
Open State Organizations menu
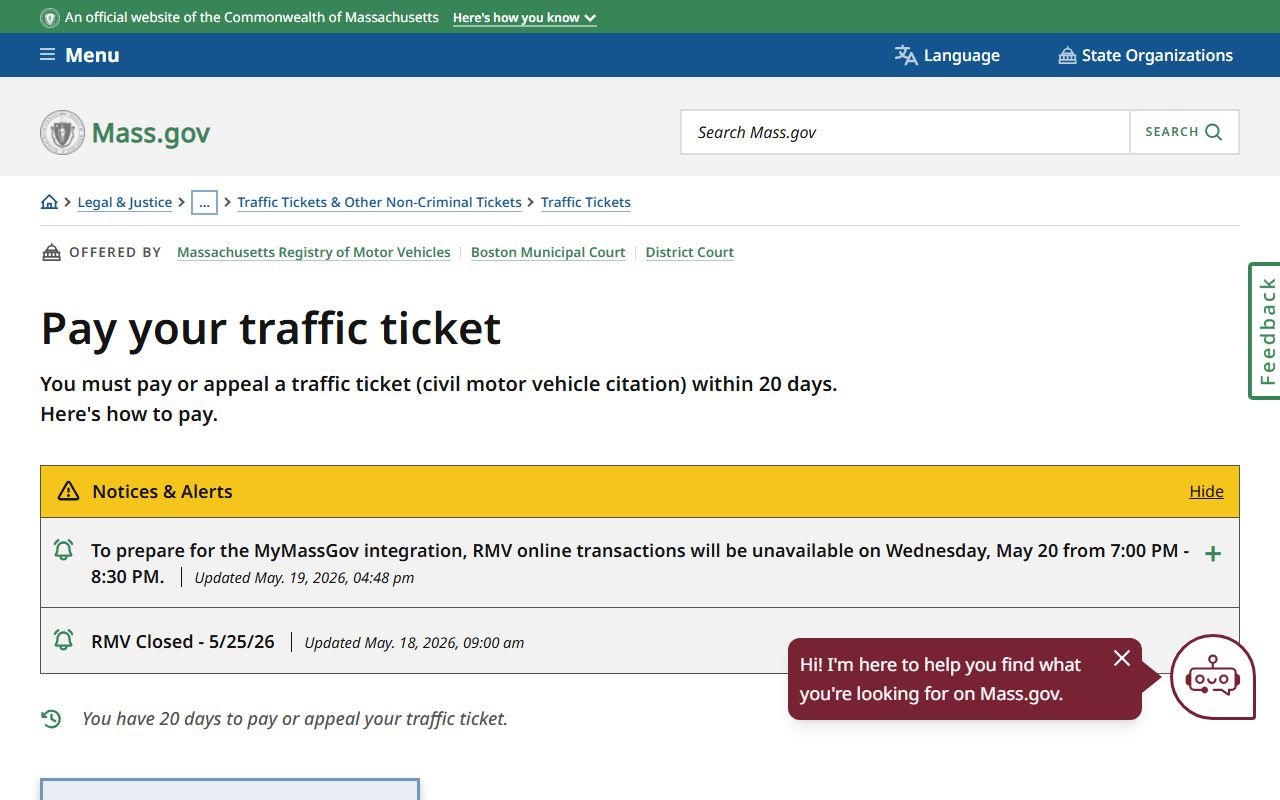pyautogui.click(x=1145, y=55)
